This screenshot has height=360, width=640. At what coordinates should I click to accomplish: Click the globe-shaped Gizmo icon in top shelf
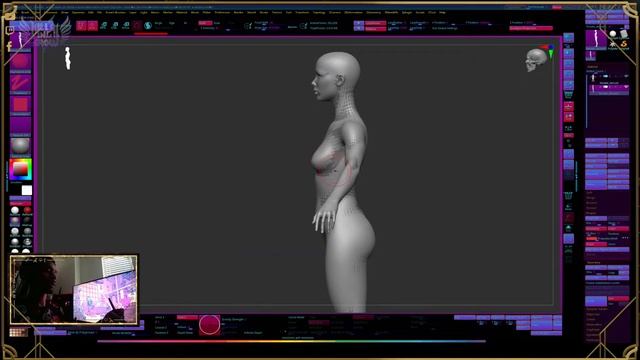click(x=148, y=26)
